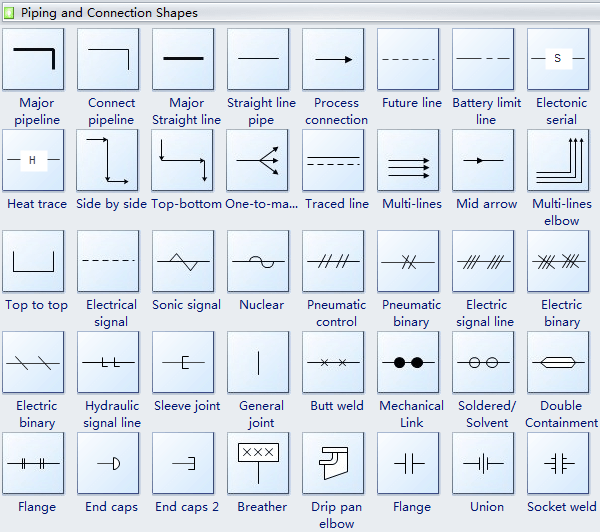Image resolution: width=600 pixels, height=532 pixels.
Task: Select the Traced line shape
Action: (333, 160)
